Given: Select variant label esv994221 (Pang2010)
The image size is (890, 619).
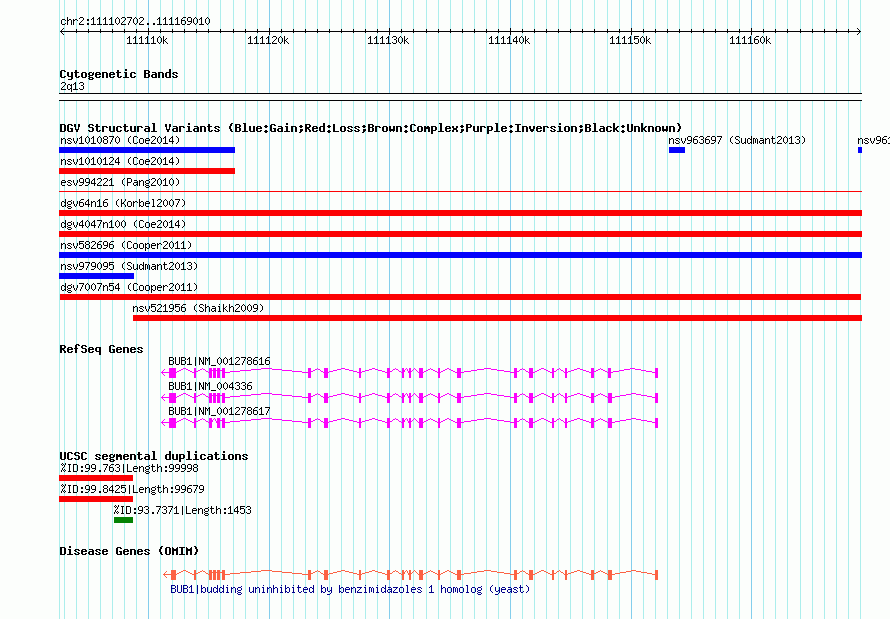Looking at the screenshot, I should click(x=120, y=182).
